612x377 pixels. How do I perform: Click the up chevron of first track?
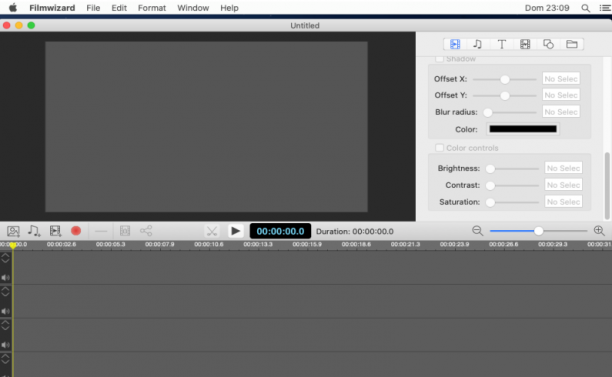pos(5,255)
